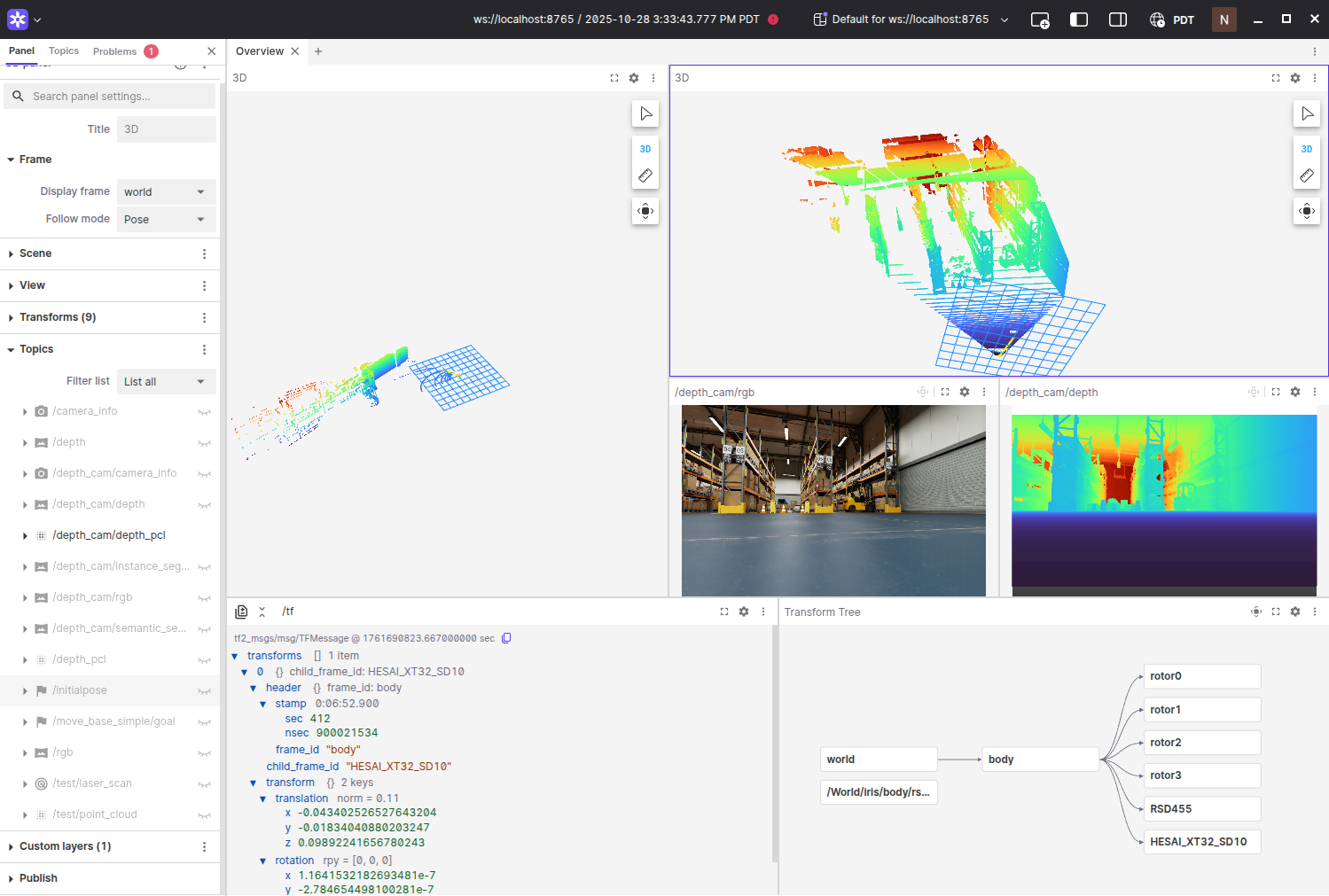Toggle visibility of /camera_info topic
The image size is (1329, 896).
[x=204, y=412]
